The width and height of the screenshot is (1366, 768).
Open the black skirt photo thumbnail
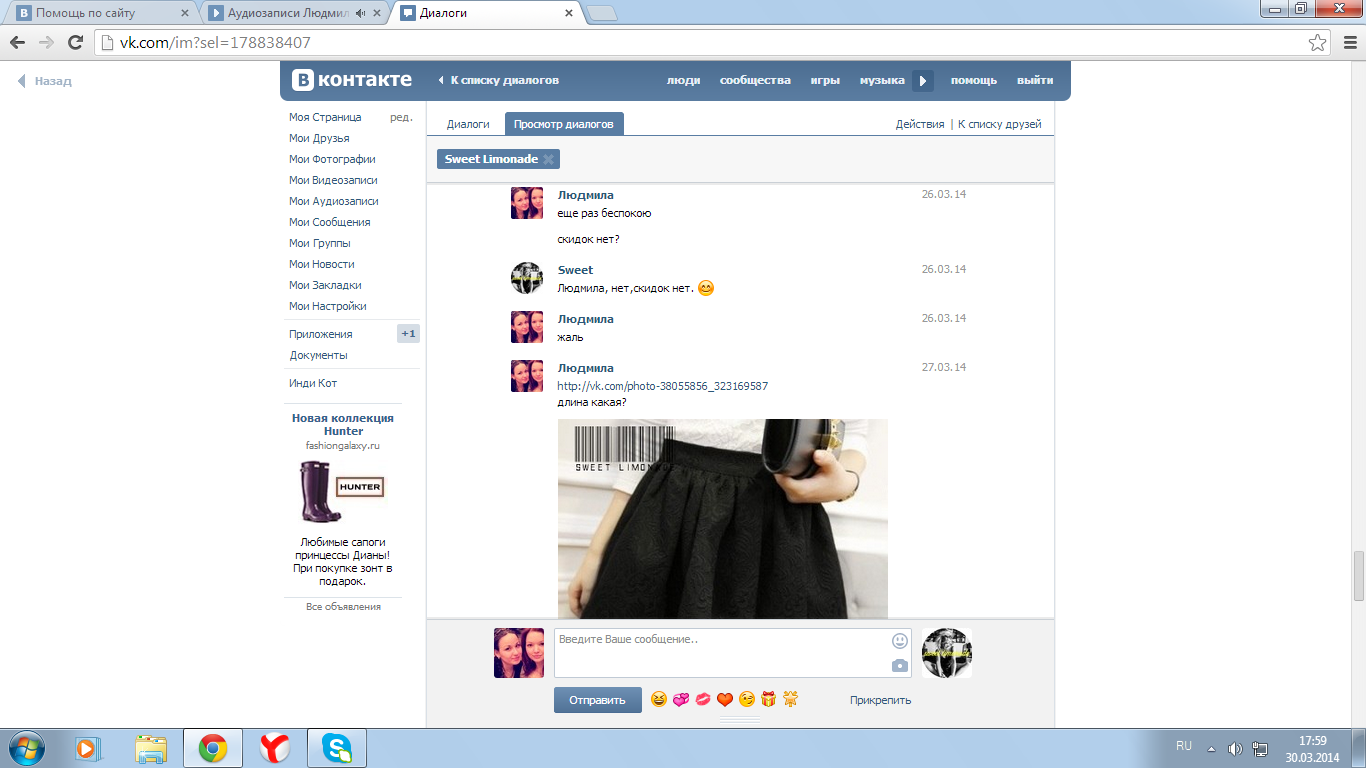coord(722,518)
